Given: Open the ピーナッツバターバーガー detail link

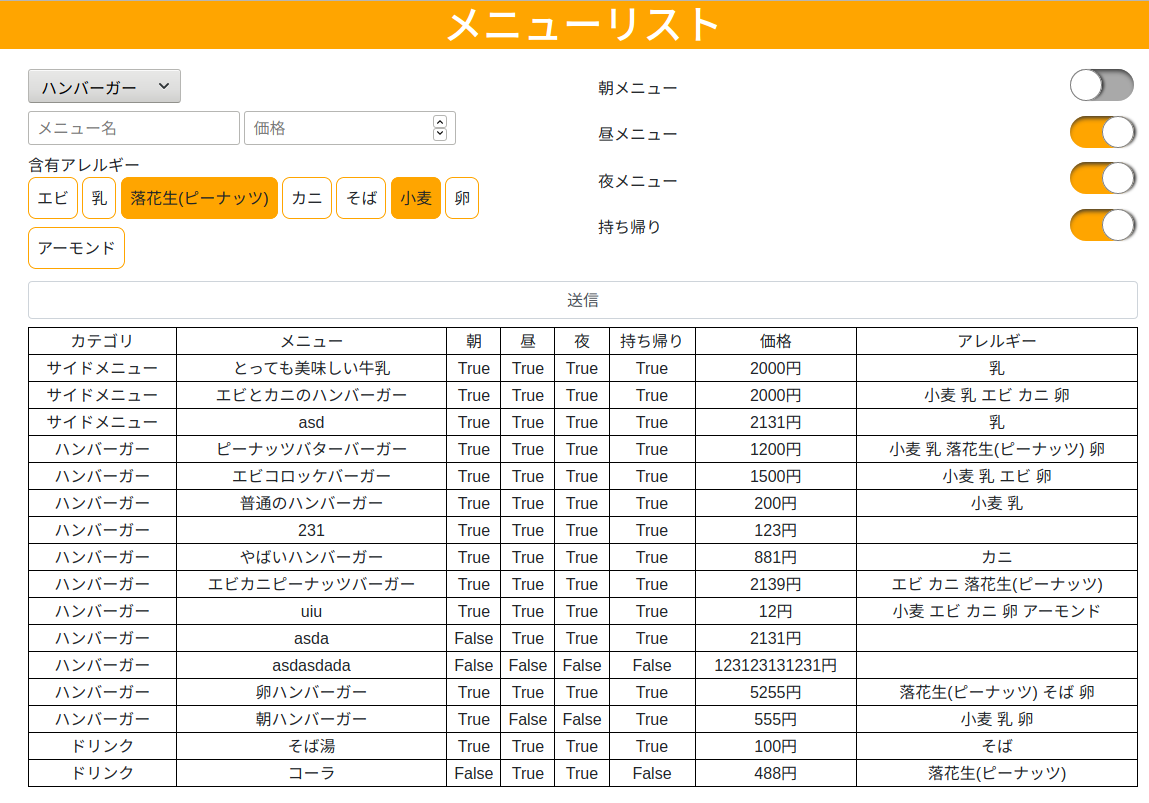Looking at the screenshot, I should click(310, 449).
